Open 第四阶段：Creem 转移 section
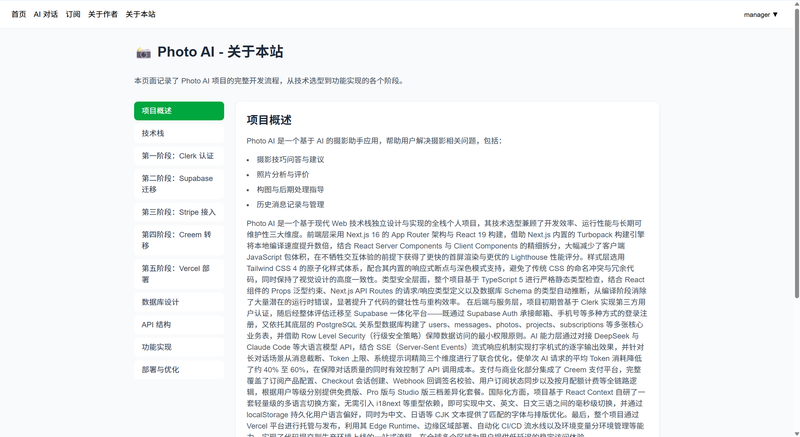Image resolution: width=800 pixels, height=437 pixels. [179, 240]
